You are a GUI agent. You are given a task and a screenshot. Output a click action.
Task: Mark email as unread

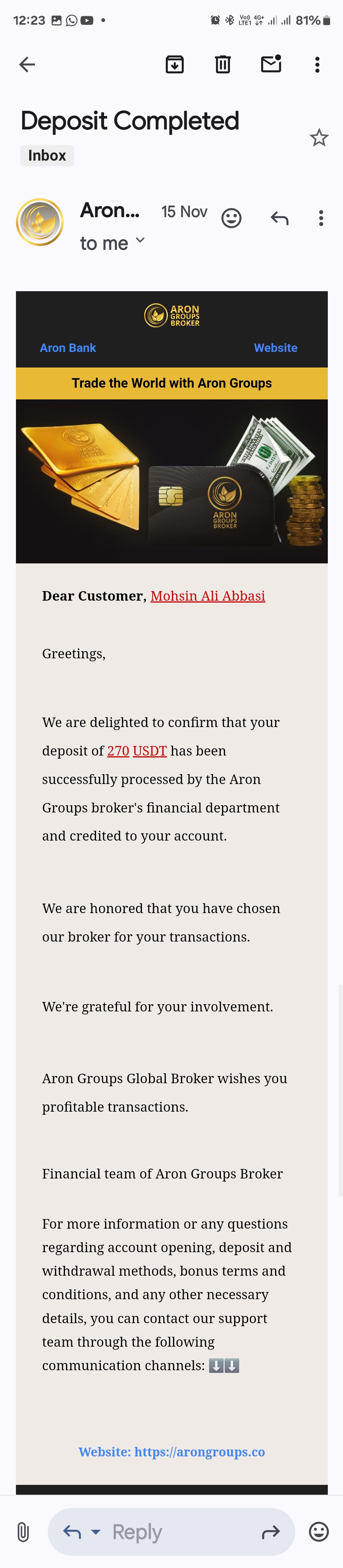[x=271, y=64]
